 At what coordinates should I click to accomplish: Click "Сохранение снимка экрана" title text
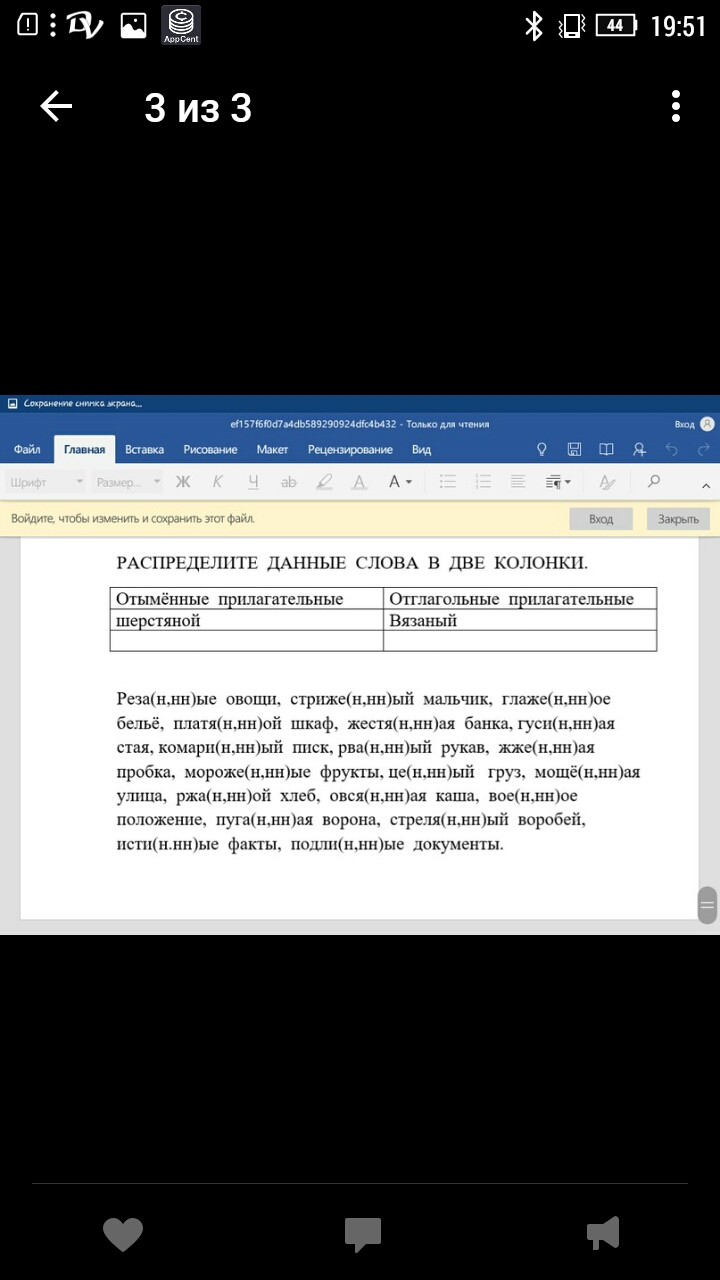(82, 404)
